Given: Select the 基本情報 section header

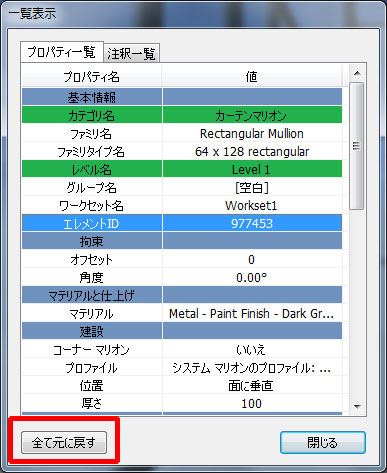Looking at the screenshot, I should (x=182, y=97).
